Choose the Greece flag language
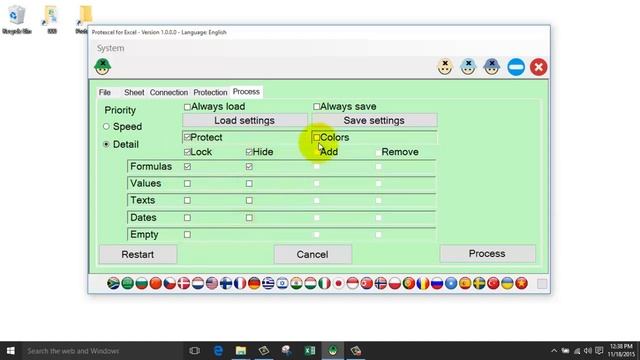This screenshot has height=360, width=640. (x=268, y=283)
